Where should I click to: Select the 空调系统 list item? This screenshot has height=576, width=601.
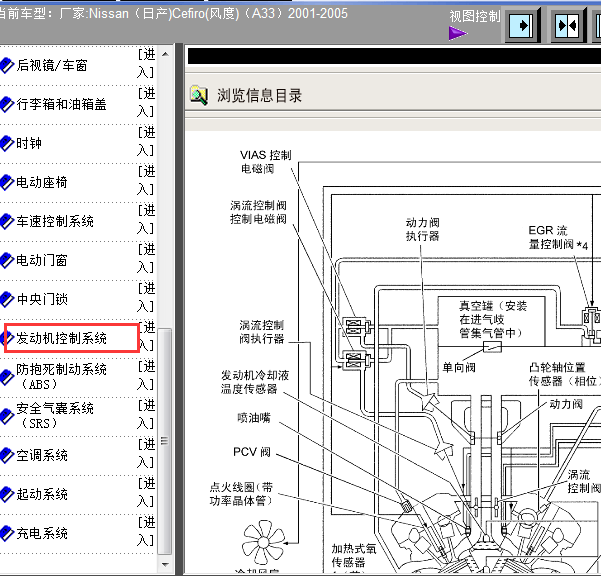pyautogui.click(x=42, y=456)
